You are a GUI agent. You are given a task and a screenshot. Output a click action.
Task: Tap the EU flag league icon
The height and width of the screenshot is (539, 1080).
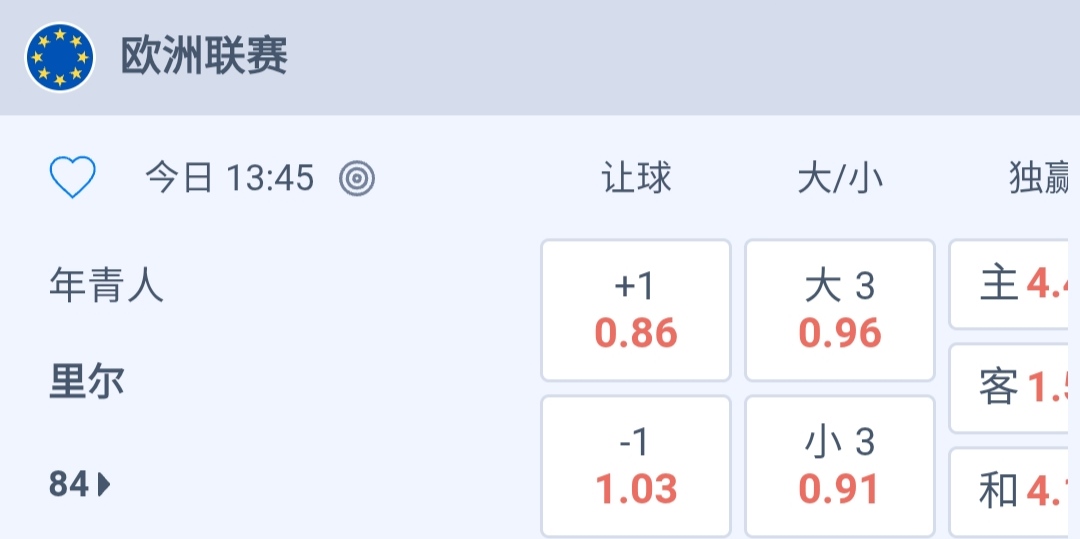(x=60, y=57)
